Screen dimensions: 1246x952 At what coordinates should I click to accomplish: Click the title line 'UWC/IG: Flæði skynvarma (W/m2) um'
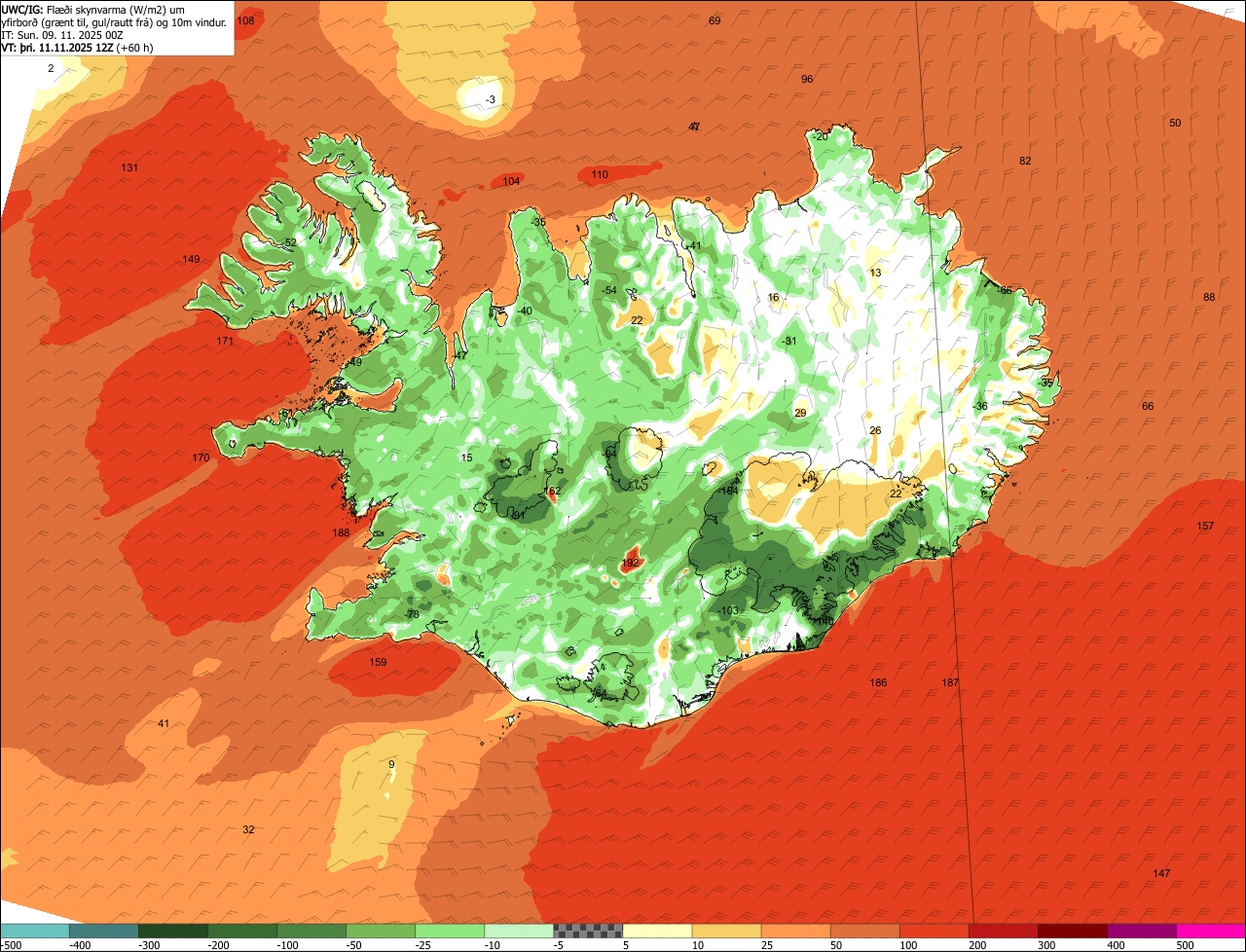pyautogui.click(x=92, y=9)
